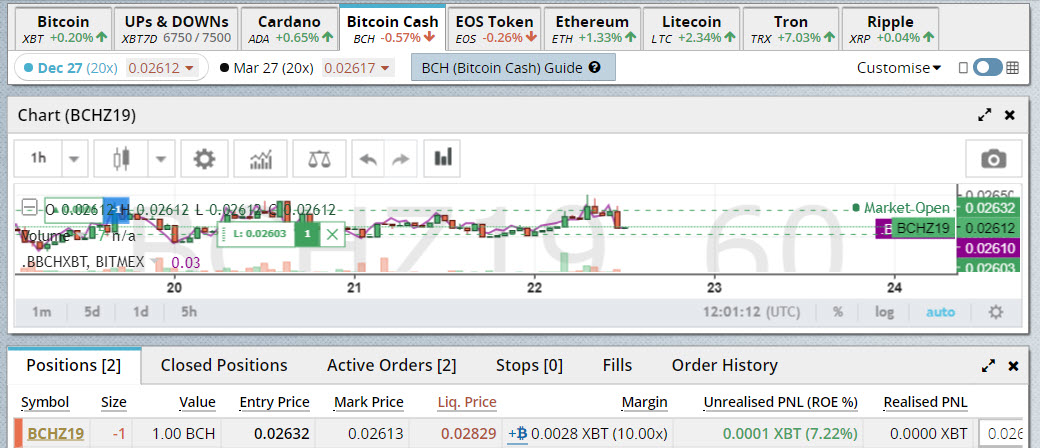Open chart axis settings gear beside auto
This screenshot has width=1040, height=448.
click(x=996, y=312)
